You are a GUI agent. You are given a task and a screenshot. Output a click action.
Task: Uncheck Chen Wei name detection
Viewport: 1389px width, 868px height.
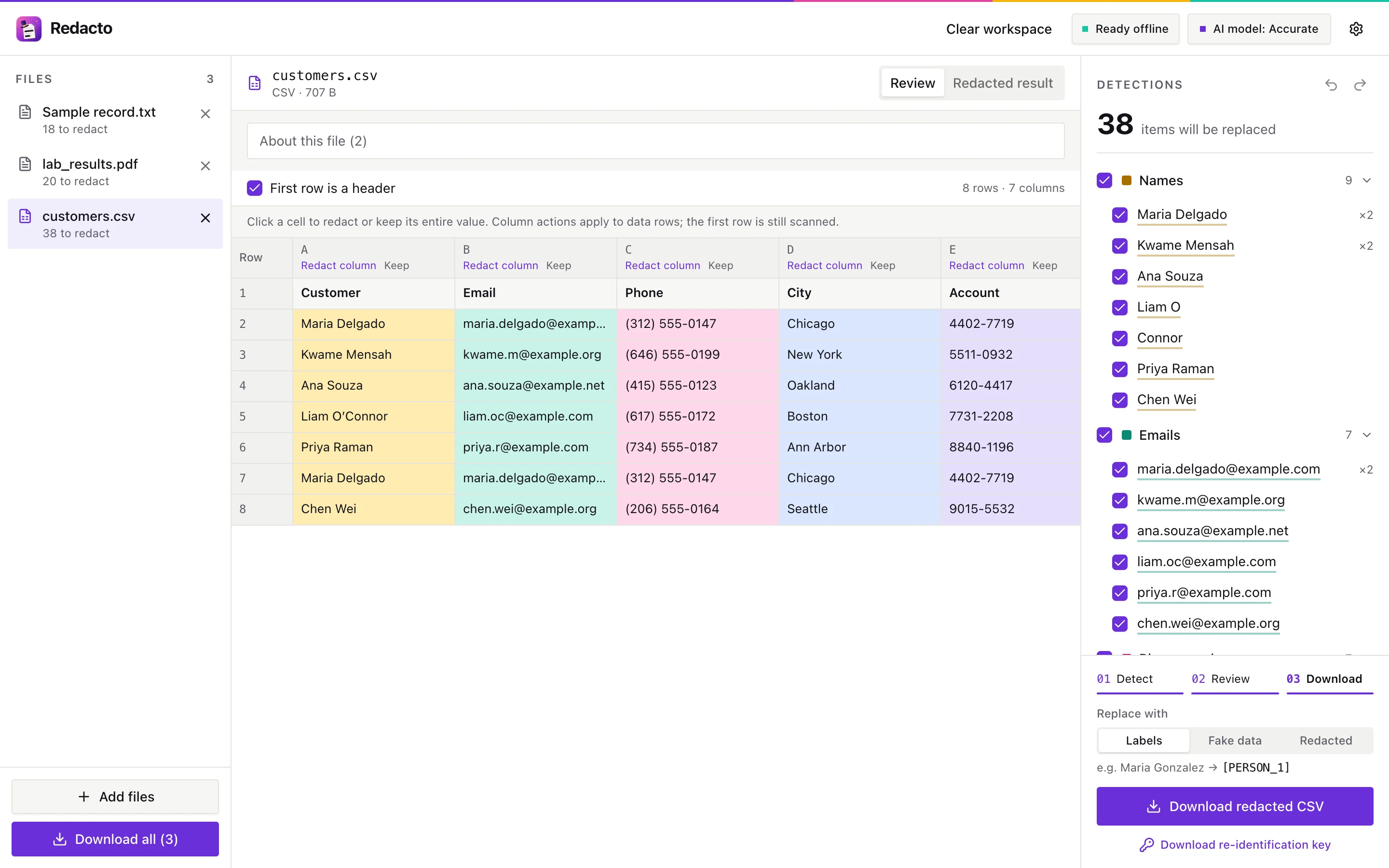pyautogui.click(x=1120, y=400)
